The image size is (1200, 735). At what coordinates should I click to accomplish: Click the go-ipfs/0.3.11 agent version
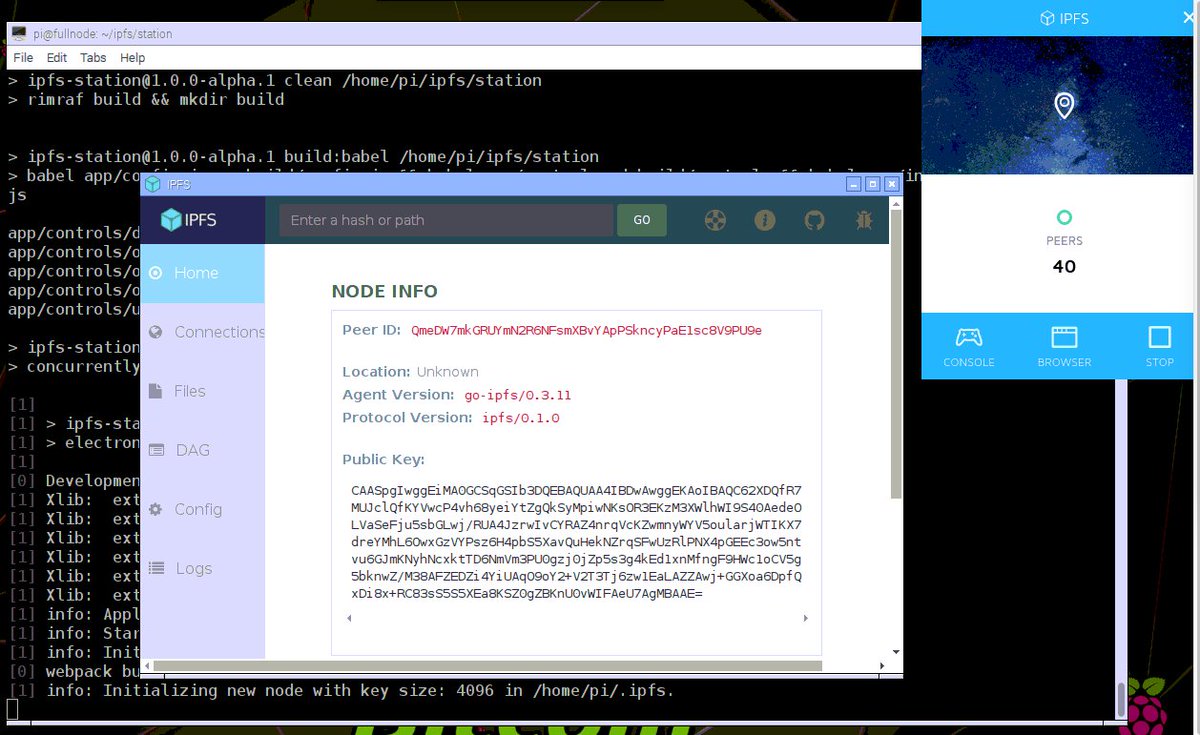click(518, 395)
